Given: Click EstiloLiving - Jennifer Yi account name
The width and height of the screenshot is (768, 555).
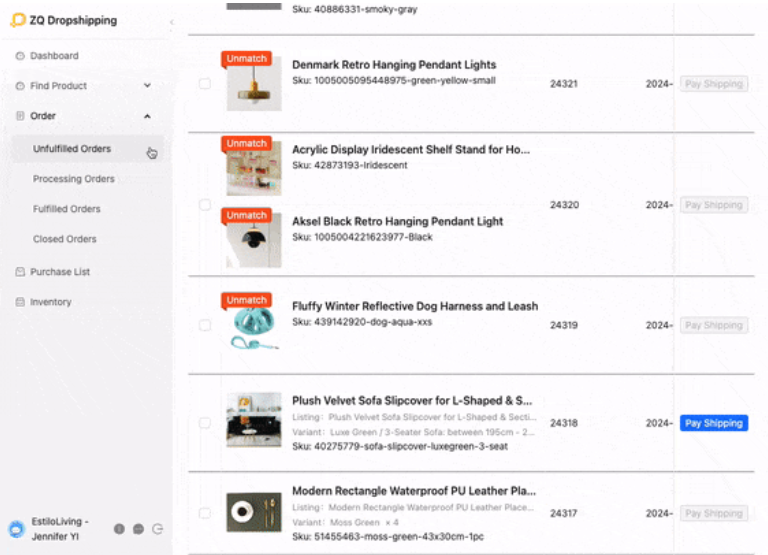Looking at the screenshot, I should (x=60, y=529).
